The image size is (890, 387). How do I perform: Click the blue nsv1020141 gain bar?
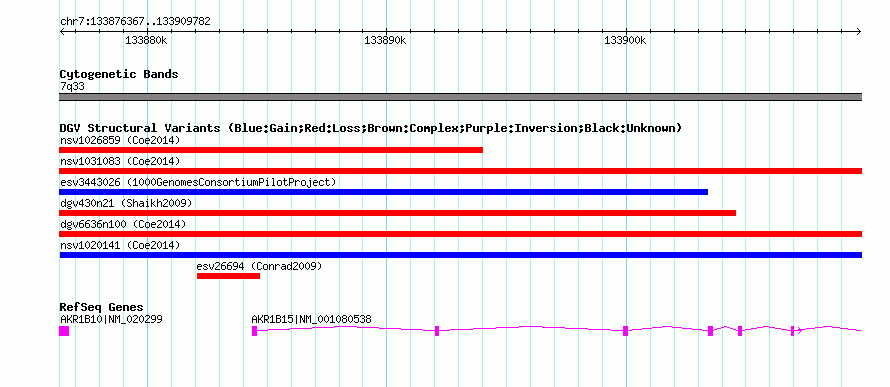(460, 255)
